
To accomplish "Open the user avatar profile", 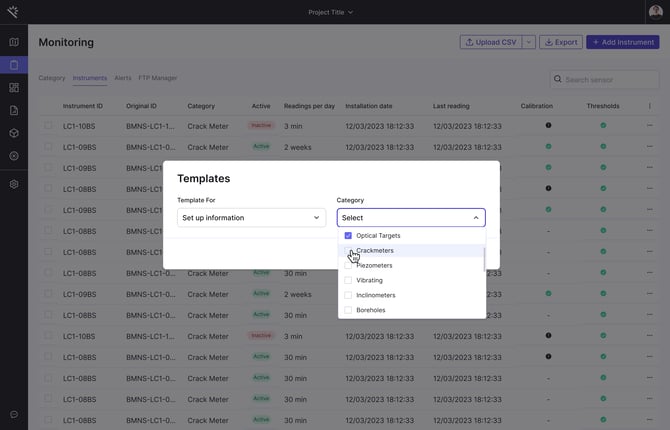I will pos(656,12).
